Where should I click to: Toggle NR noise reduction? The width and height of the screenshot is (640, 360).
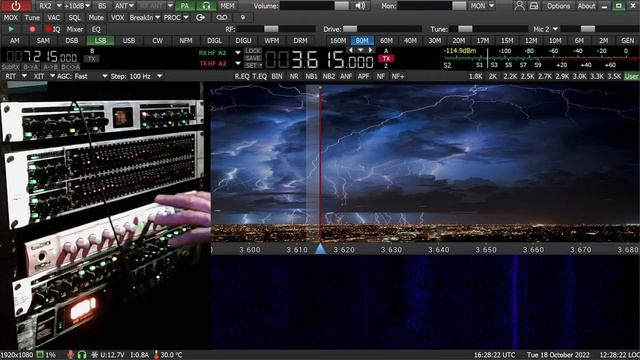coord(294,76)
